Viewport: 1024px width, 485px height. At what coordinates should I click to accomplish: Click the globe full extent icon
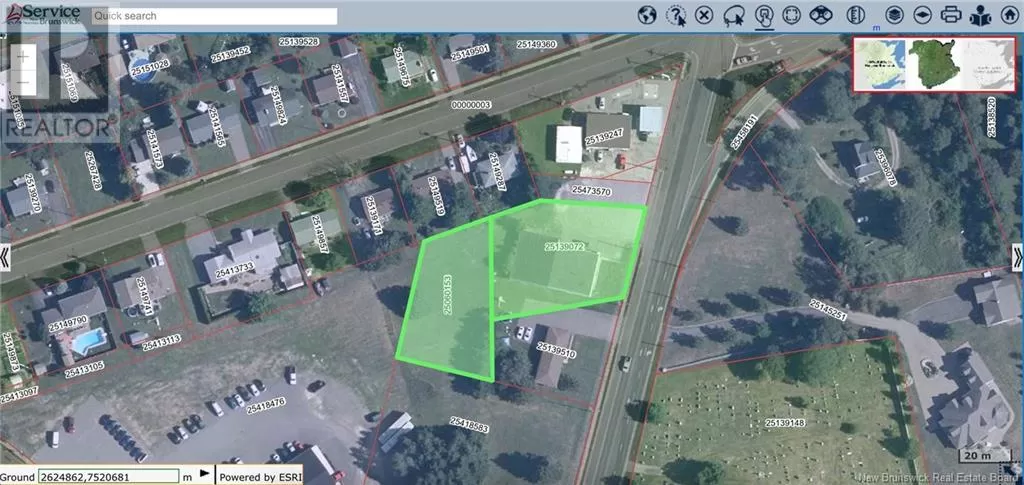[x=647, y=15]
